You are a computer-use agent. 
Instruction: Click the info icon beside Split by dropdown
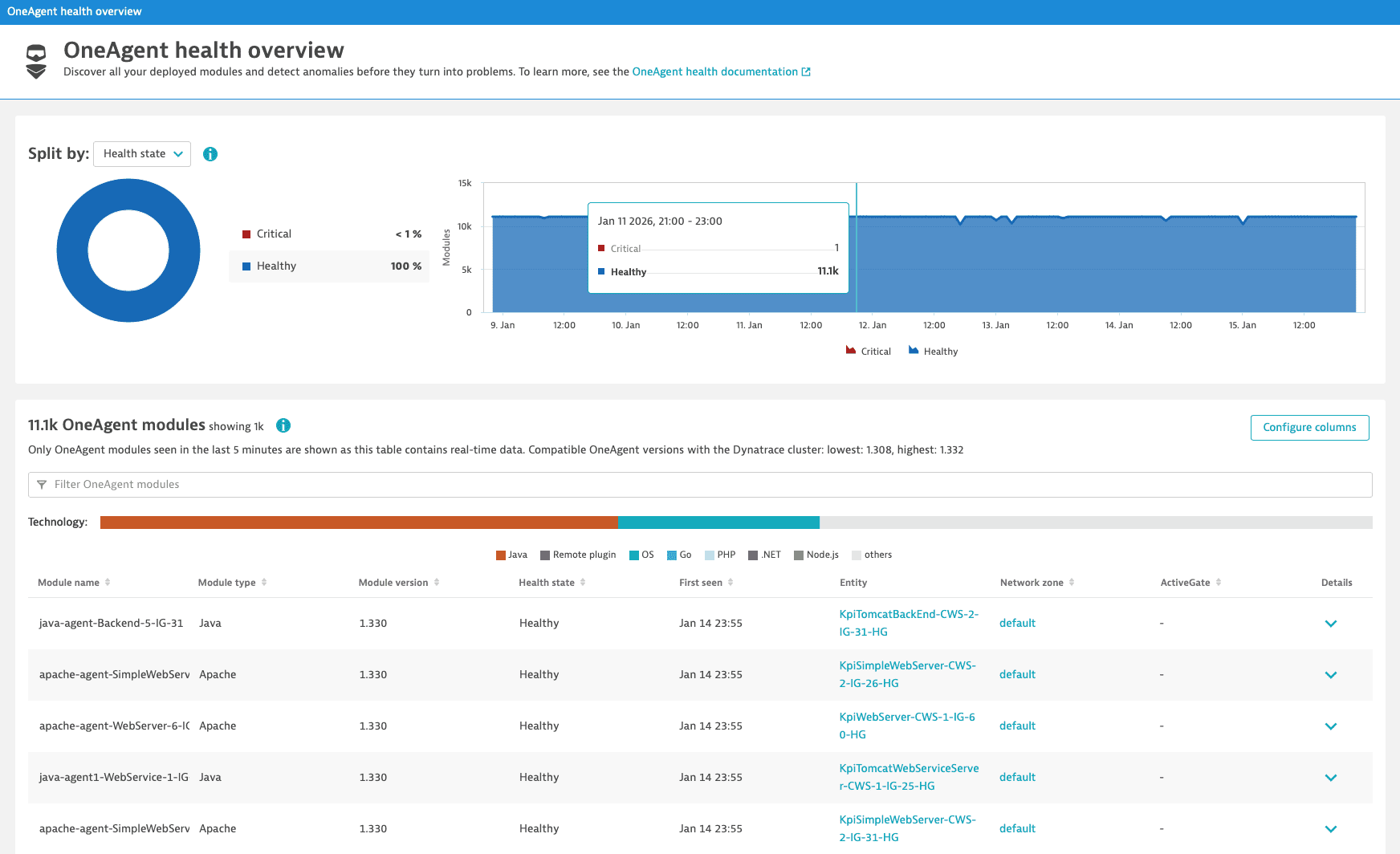pyautogui.click(x=210, y=154)
